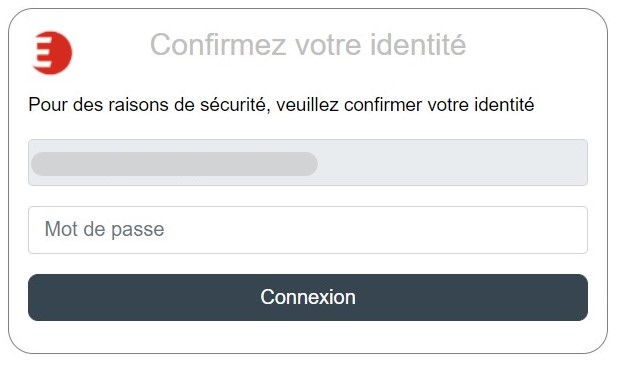Click the word sécurité in the instructions
Screen dimensions: 631x365
pyautogui.click(x=235, y=105)
